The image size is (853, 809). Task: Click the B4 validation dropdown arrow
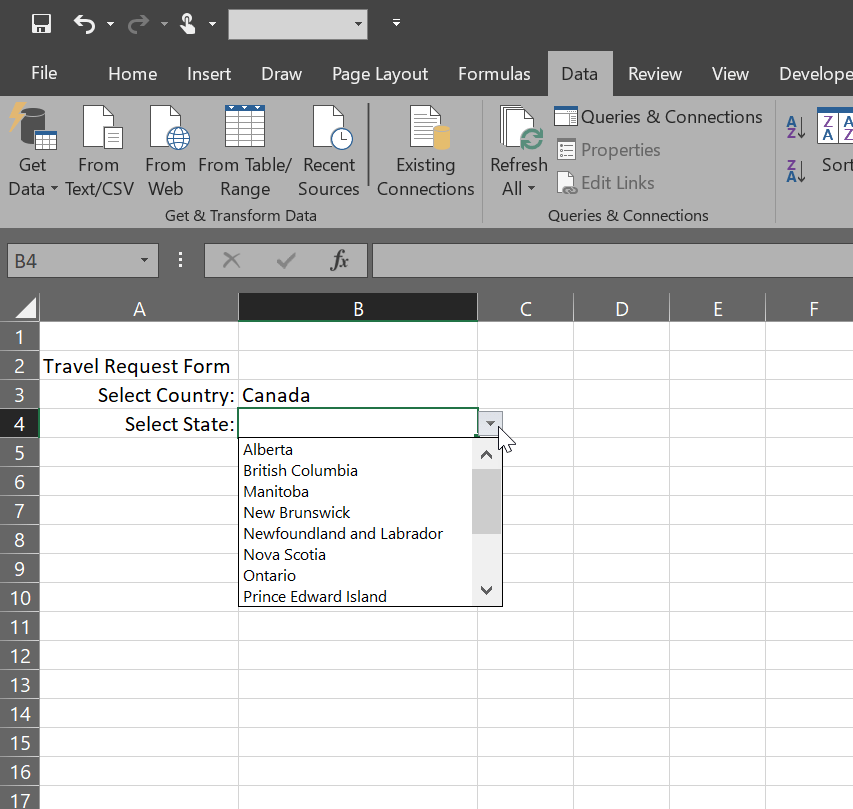(491, 423)
